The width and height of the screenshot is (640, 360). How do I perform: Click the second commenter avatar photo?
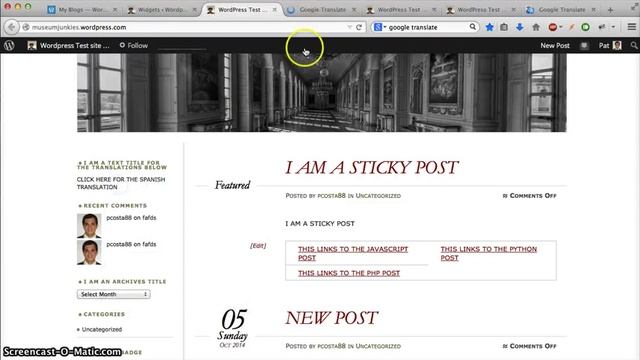[x=89, y=252]
